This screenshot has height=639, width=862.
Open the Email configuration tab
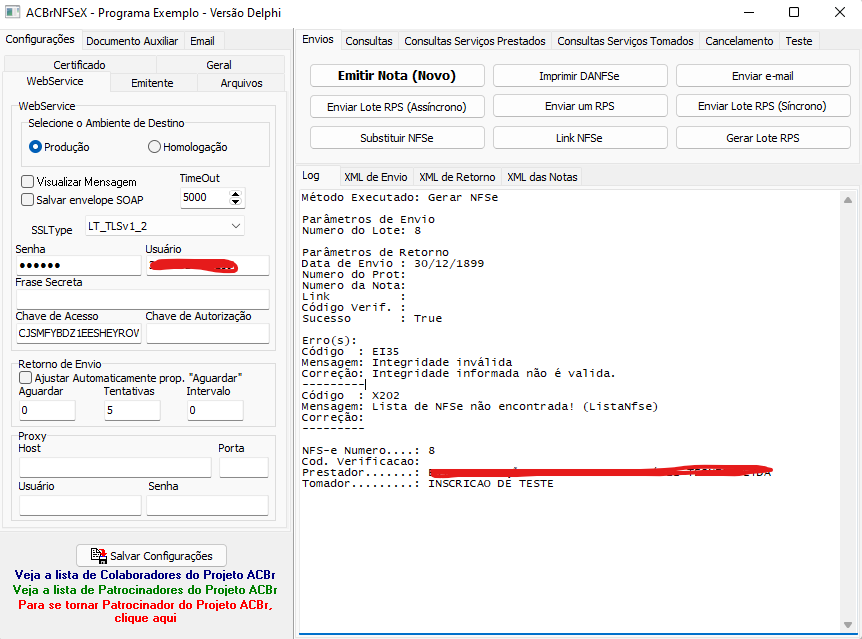pyautogui.click(x=202, y=41)
